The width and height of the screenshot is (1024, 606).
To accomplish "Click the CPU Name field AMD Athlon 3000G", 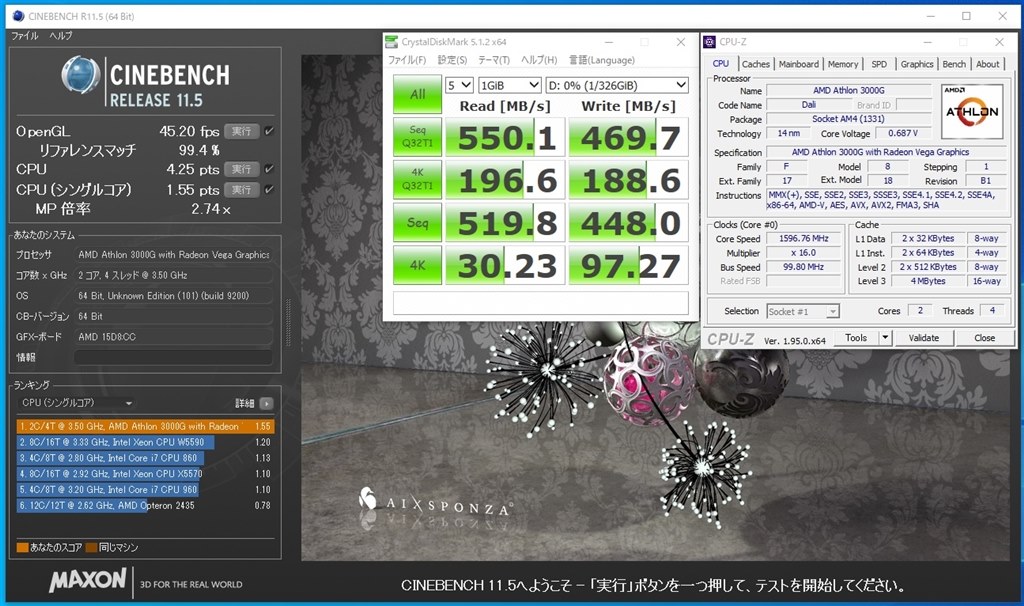I will [x=849, y=91].
